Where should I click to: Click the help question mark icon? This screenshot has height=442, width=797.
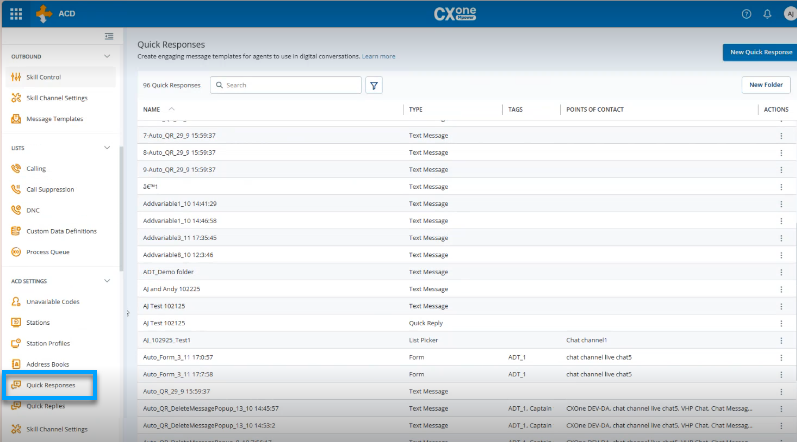[746, 14]
